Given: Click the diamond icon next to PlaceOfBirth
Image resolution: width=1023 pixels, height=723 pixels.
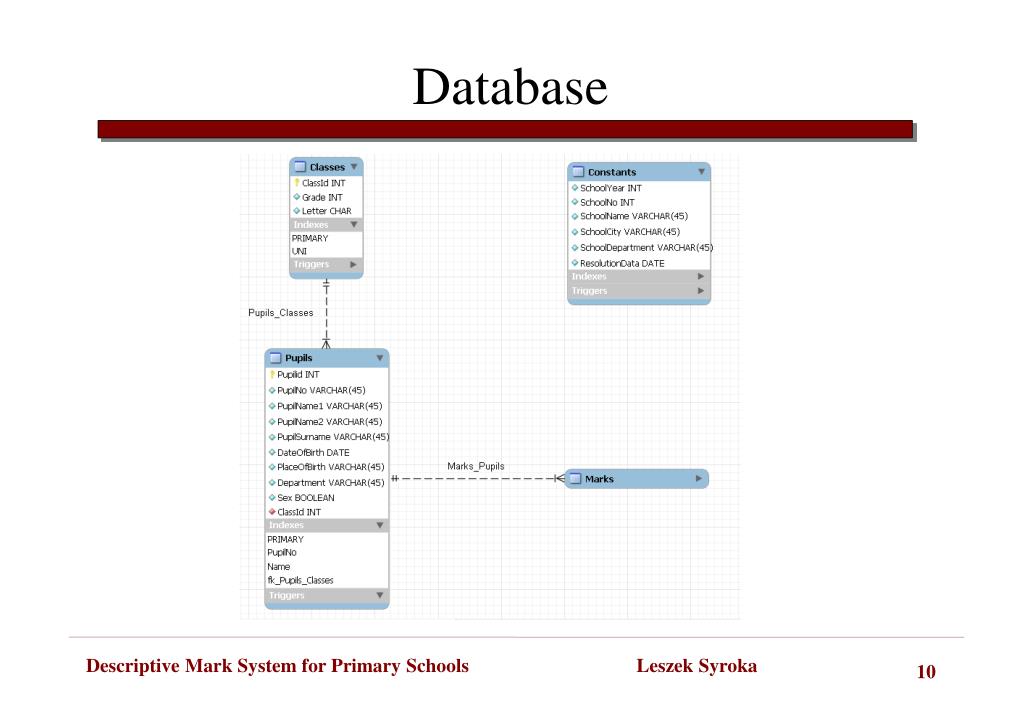Looking at the screenshot, I should click(x=272, y=467).
